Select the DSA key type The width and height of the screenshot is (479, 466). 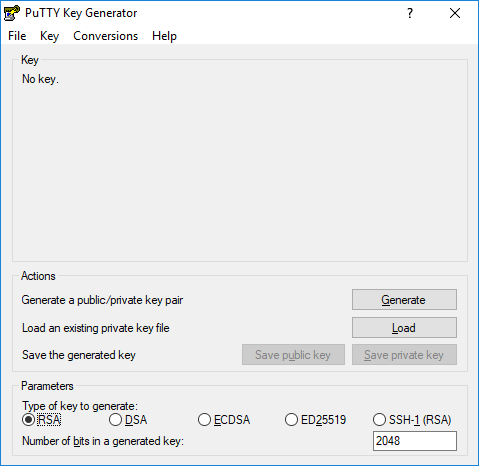128,419
